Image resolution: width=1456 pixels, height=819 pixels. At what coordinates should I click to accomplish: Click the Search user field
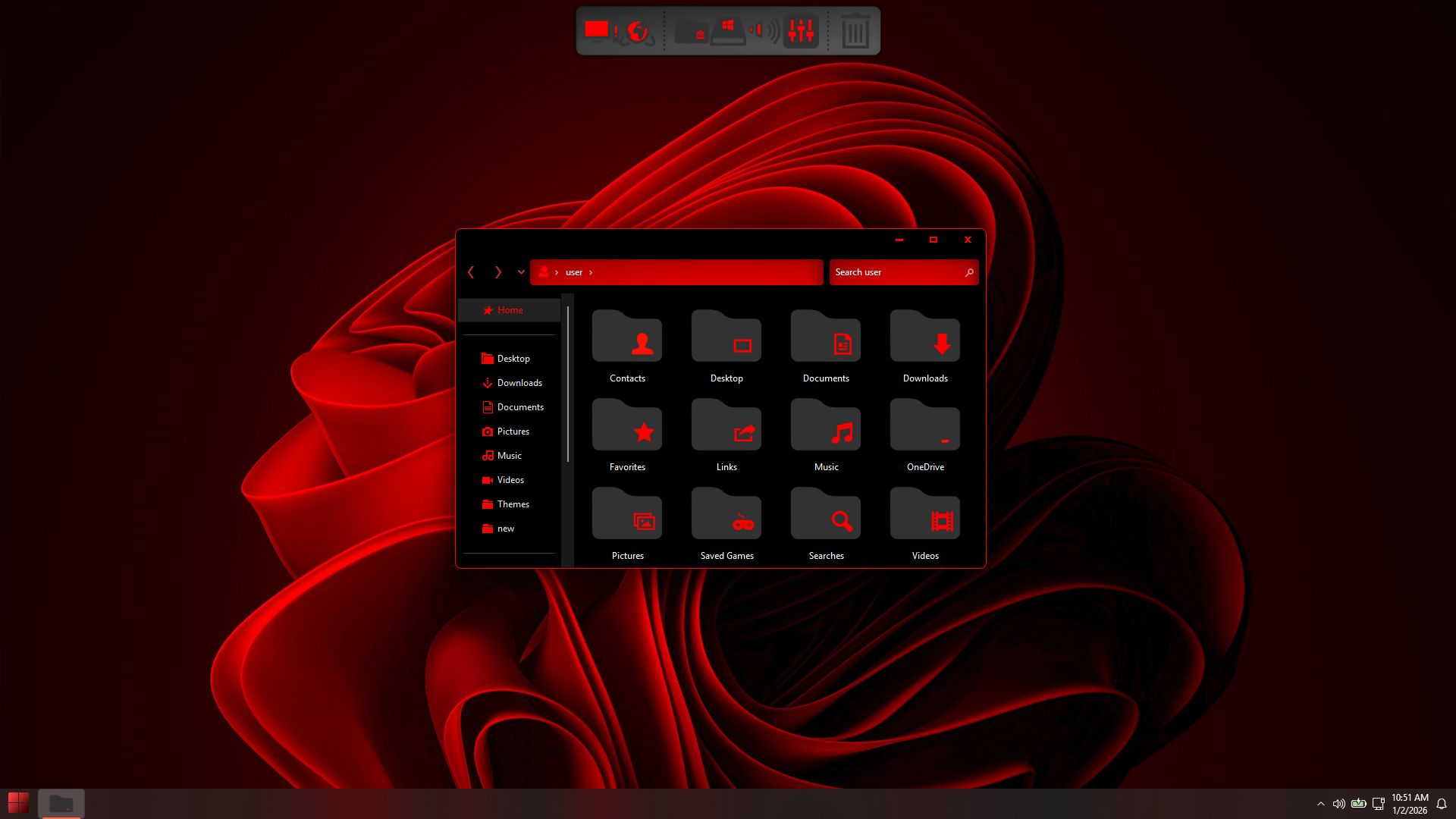point(895,272)
